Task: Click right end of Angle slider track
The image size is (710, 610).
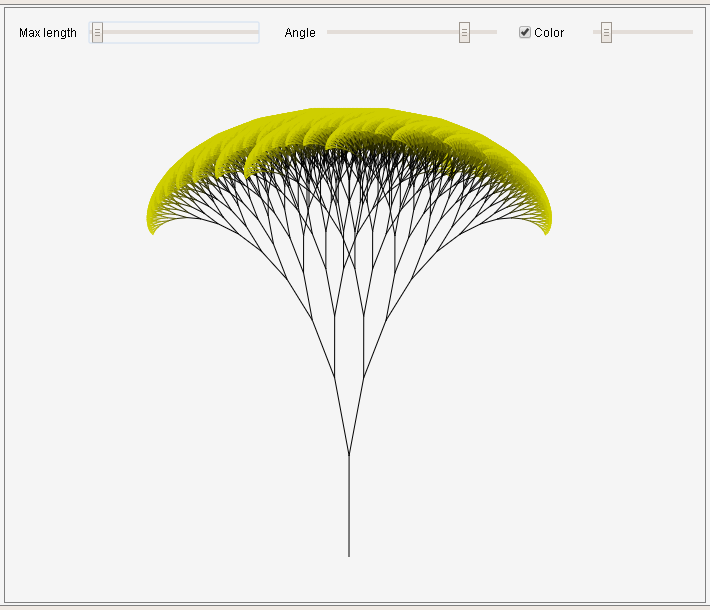Action: click(493, 33)
